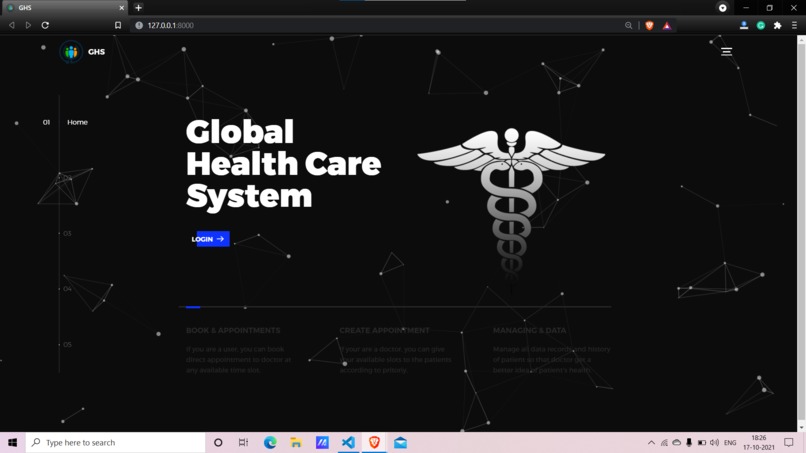Open File Explorer from the taskbar
Image resolution: width=806 pixels, height=453 pixels.
[x=296, y=442]
